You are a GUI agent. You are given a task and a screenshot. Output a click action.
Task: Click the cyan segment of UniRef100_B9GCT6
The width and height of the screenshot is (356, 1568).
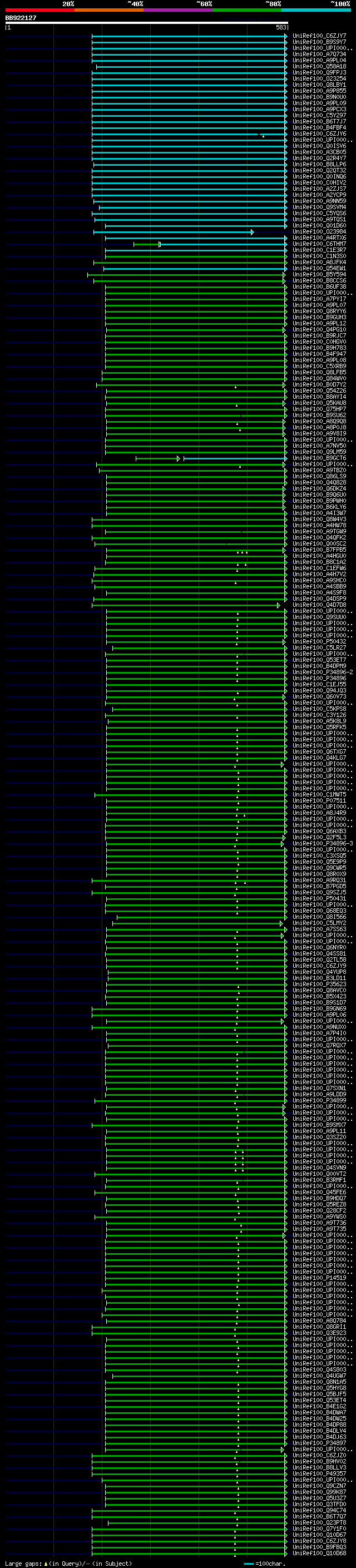pos(235,458)
